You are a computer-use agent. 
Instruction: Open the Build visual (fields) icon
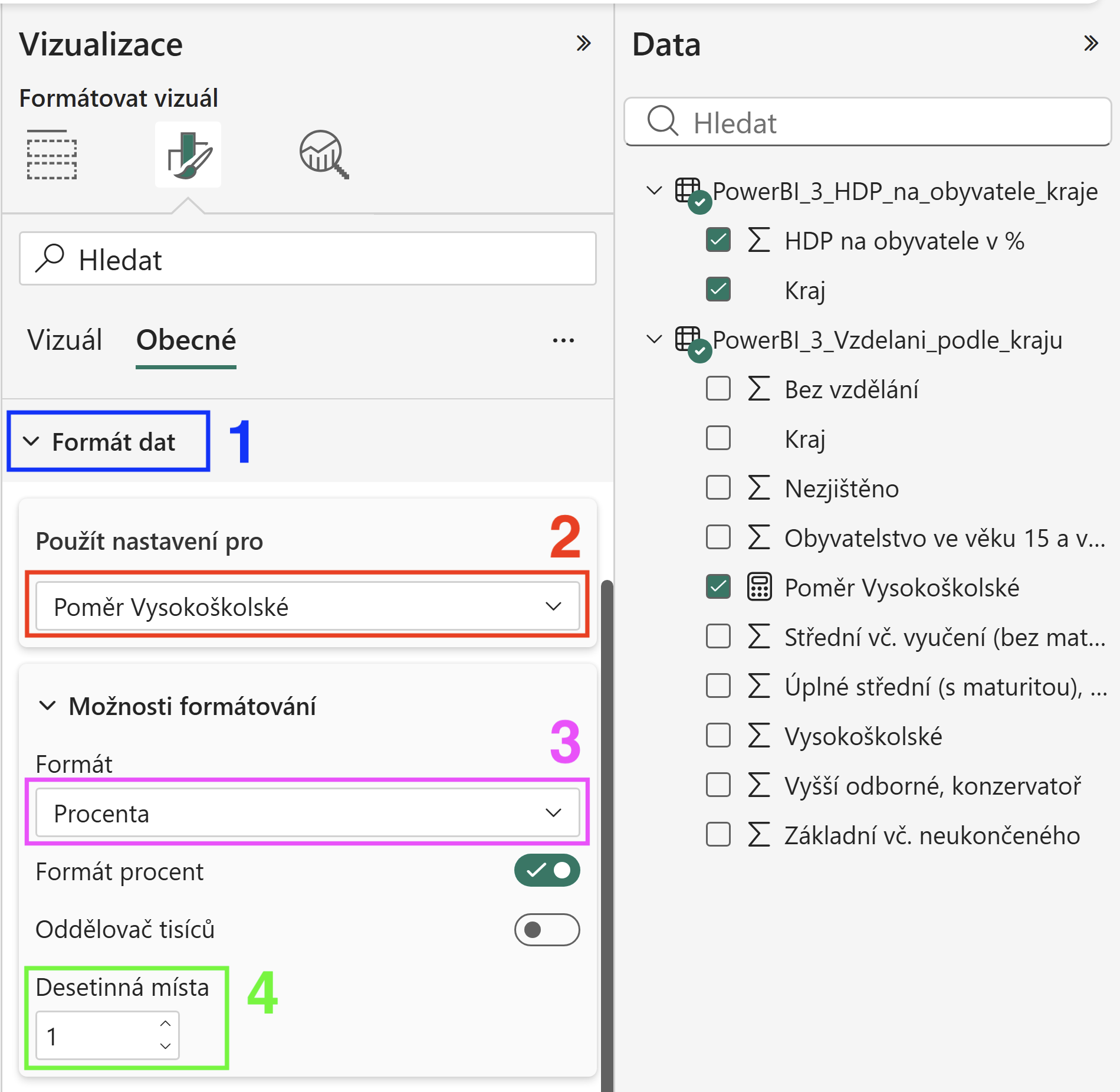tap(52, 155)
